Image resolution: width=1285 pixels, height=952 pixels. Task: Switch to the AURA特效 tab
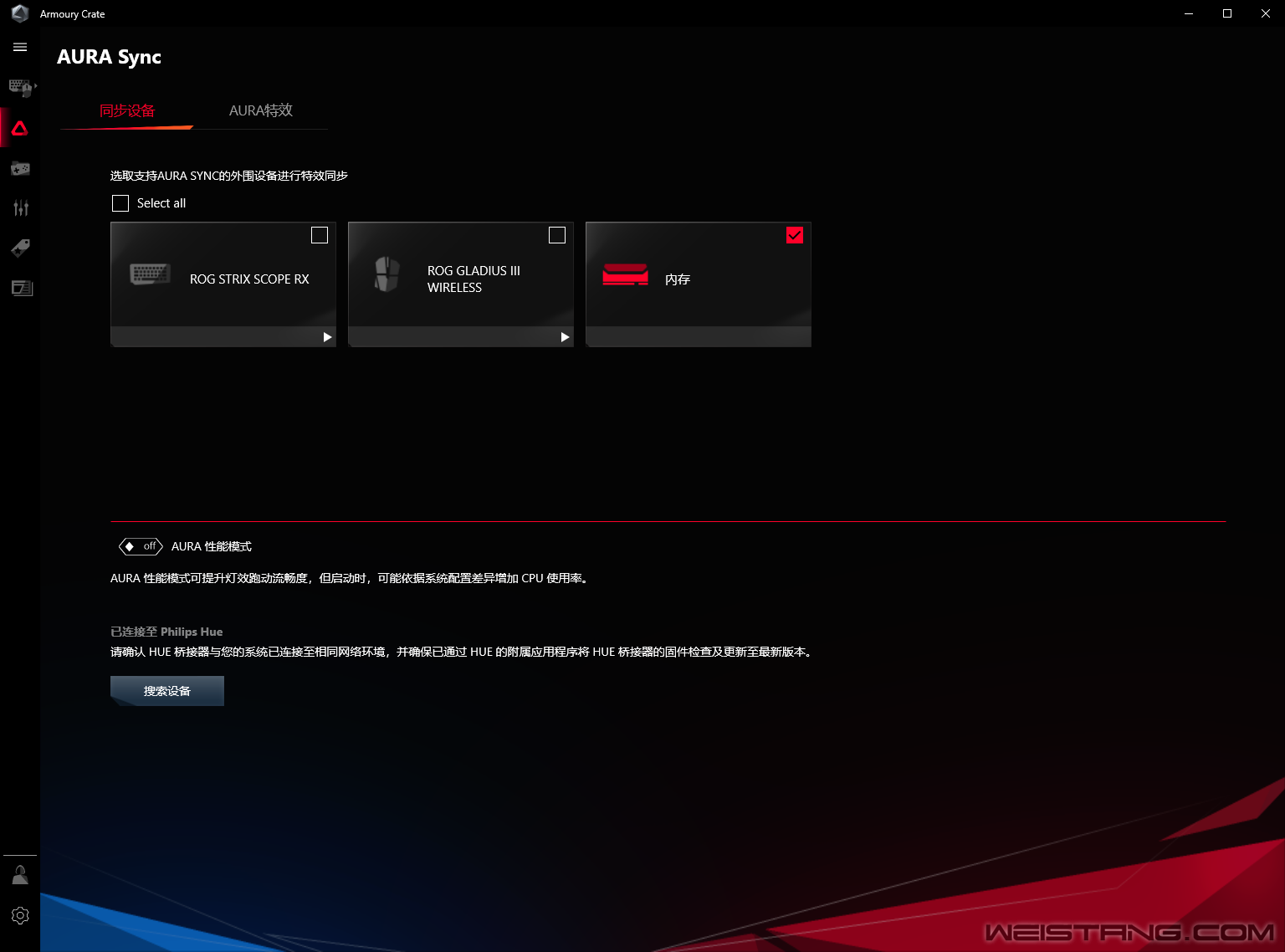pyautogui.click(x=261, y=110)
